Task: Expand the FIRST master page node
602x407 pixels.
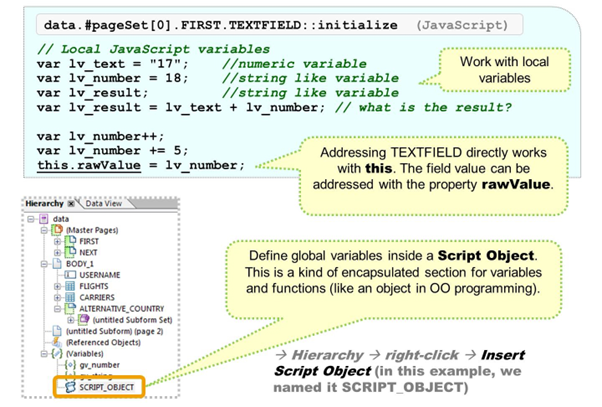Action: [x=59, y=241]
